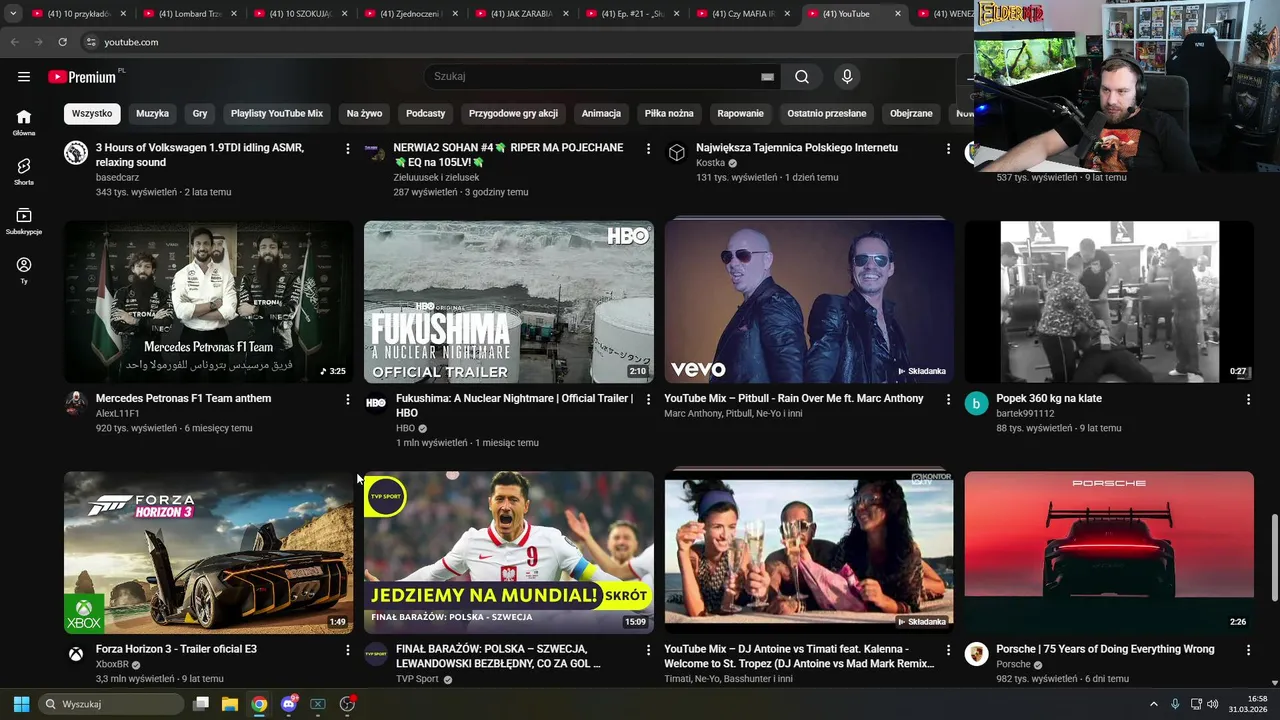Viewport: 1280px width, 720px height.
Task: Open Chrome from the taskbar
Action: tap(259, 704)
